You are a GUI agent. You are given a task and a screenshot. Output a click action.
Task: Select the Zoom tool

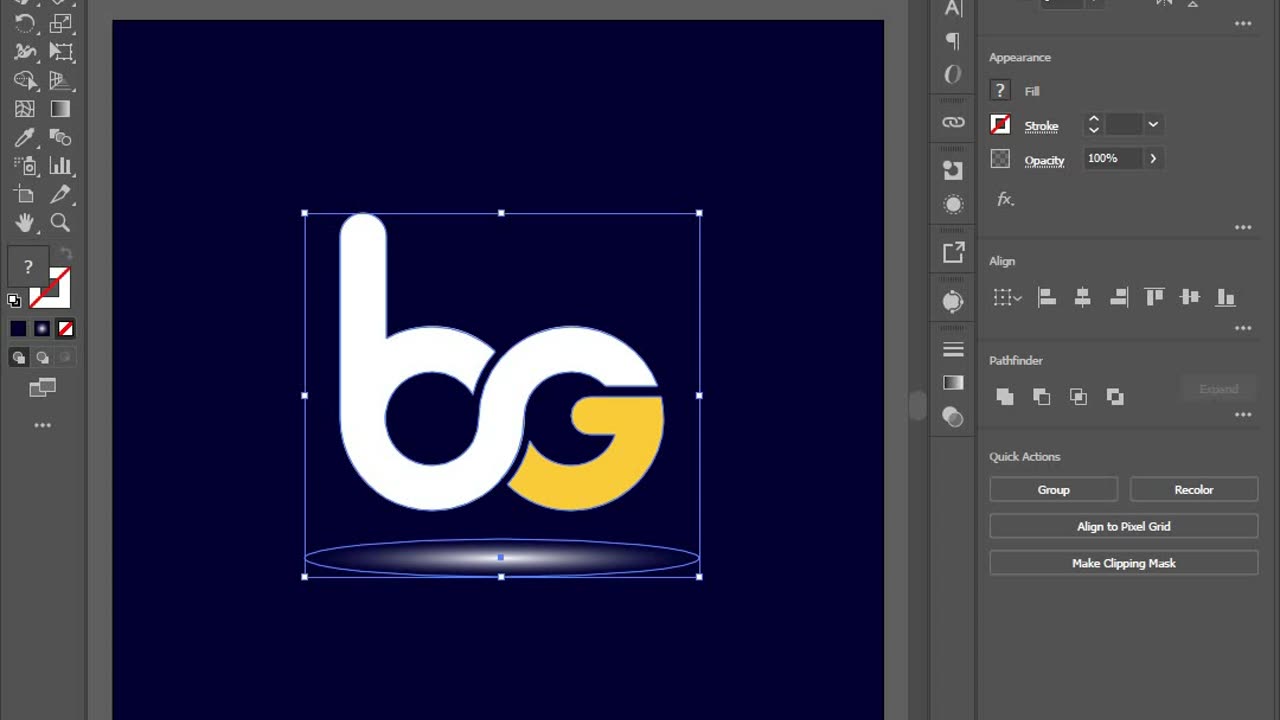(61, 222)
